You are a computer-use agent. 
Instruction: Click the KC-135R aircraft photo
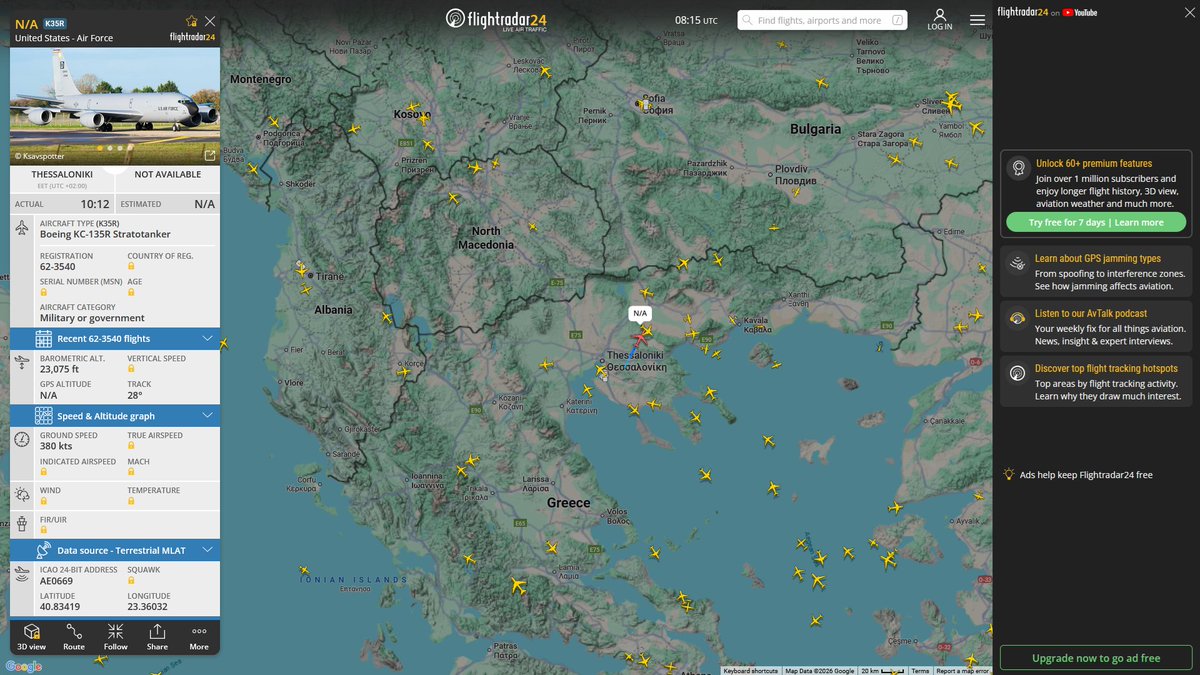(115, 106)
